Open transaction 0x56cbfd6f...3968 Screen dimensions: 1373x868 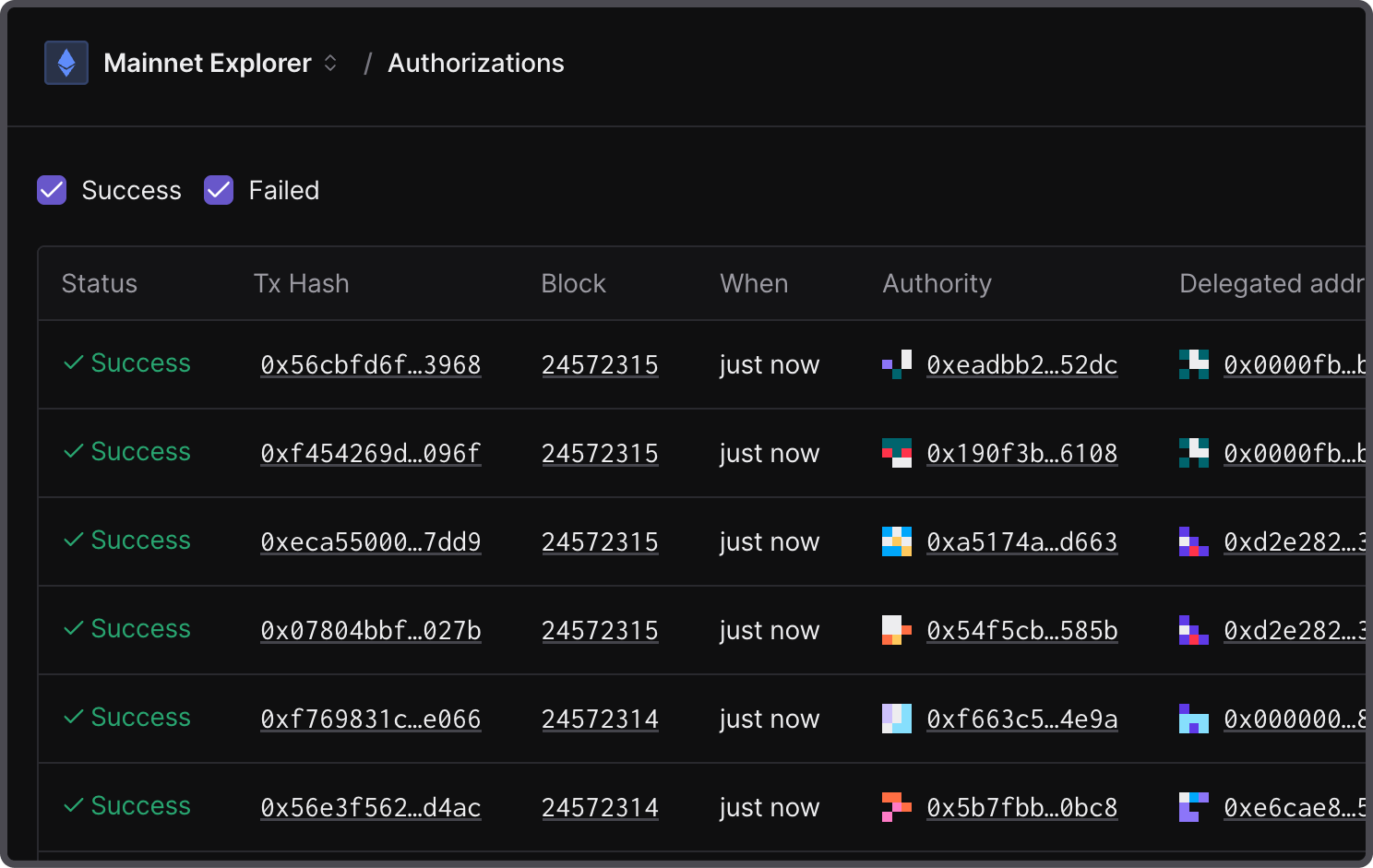[x=370, y=365]
